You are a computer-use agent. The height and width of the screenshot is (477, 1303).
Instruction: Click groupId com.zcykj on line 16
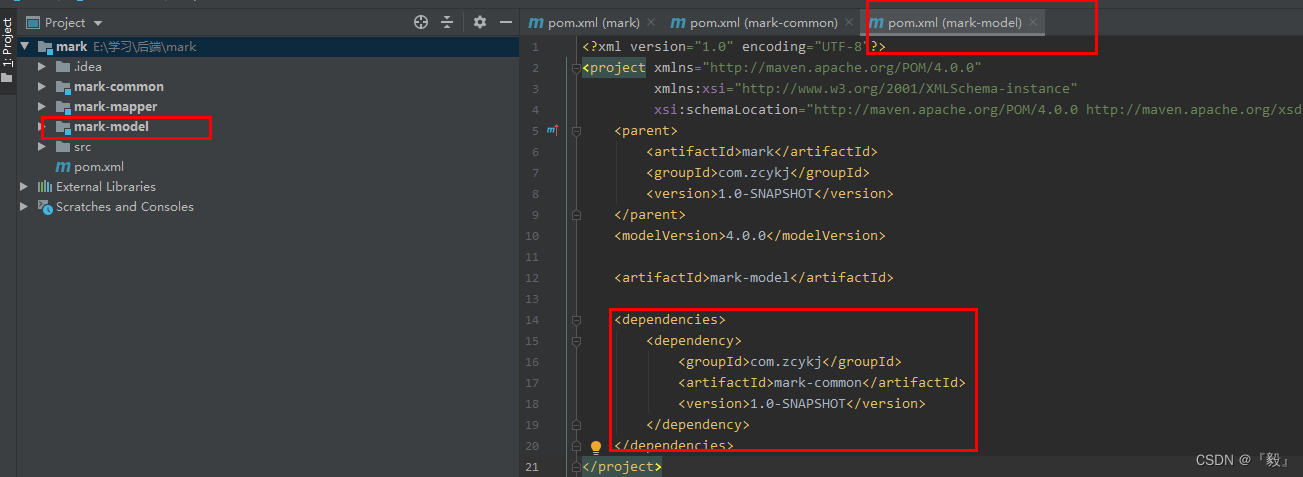pos(790,362)
